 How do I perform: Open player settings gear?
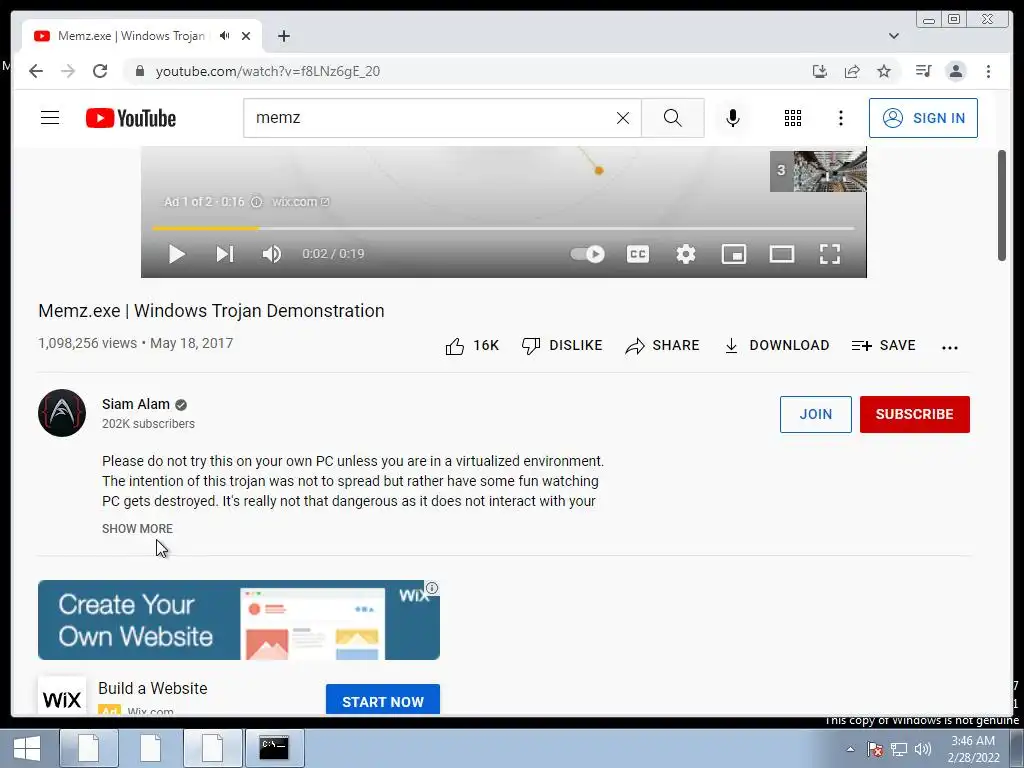(686, 254)
